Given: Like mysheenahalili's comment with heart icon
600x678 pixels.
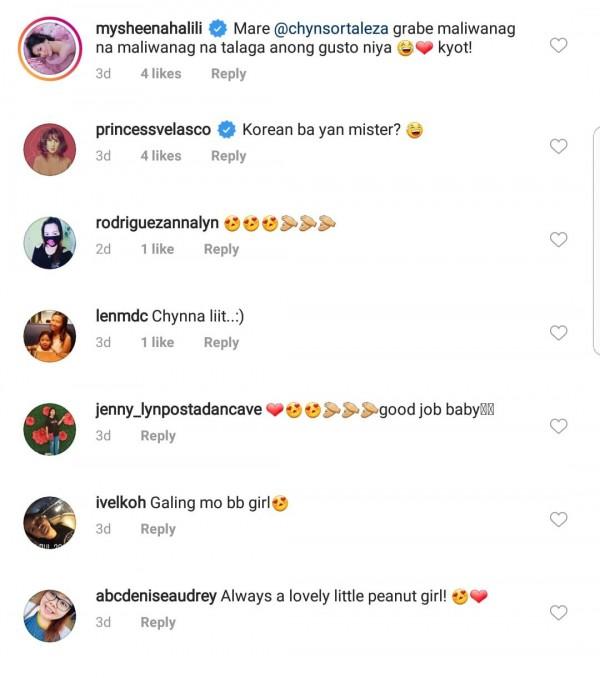Looking at the screenshot, I should pyautogui.click(x=559, y=45).
